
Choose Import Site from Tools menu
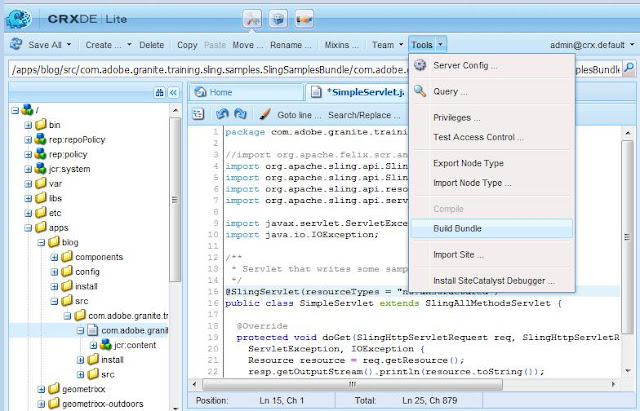pyautogui.click(x=491, y=255)
